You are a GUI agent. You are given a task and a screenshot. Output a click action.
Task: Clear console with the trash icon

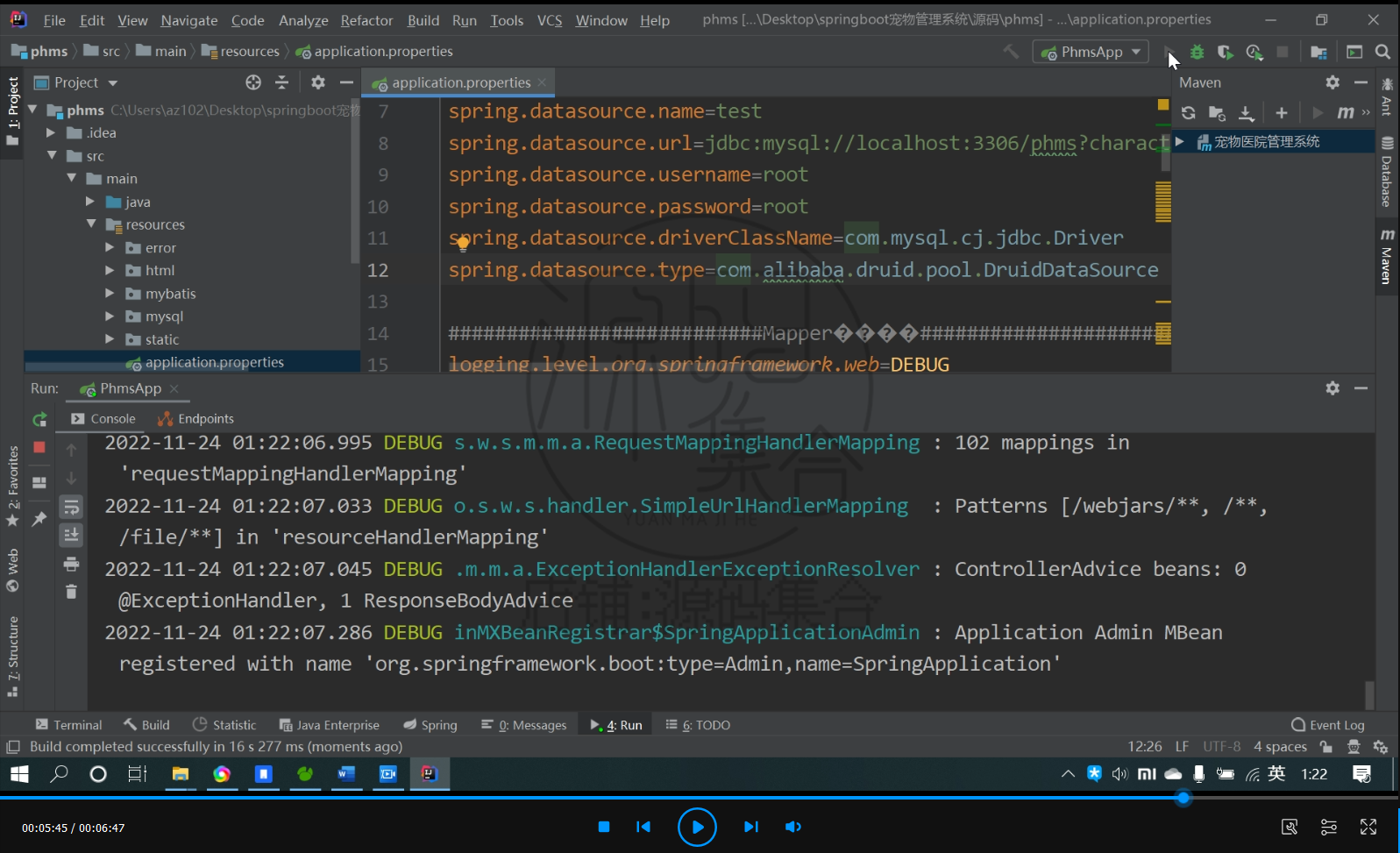[x=71, y=592]
